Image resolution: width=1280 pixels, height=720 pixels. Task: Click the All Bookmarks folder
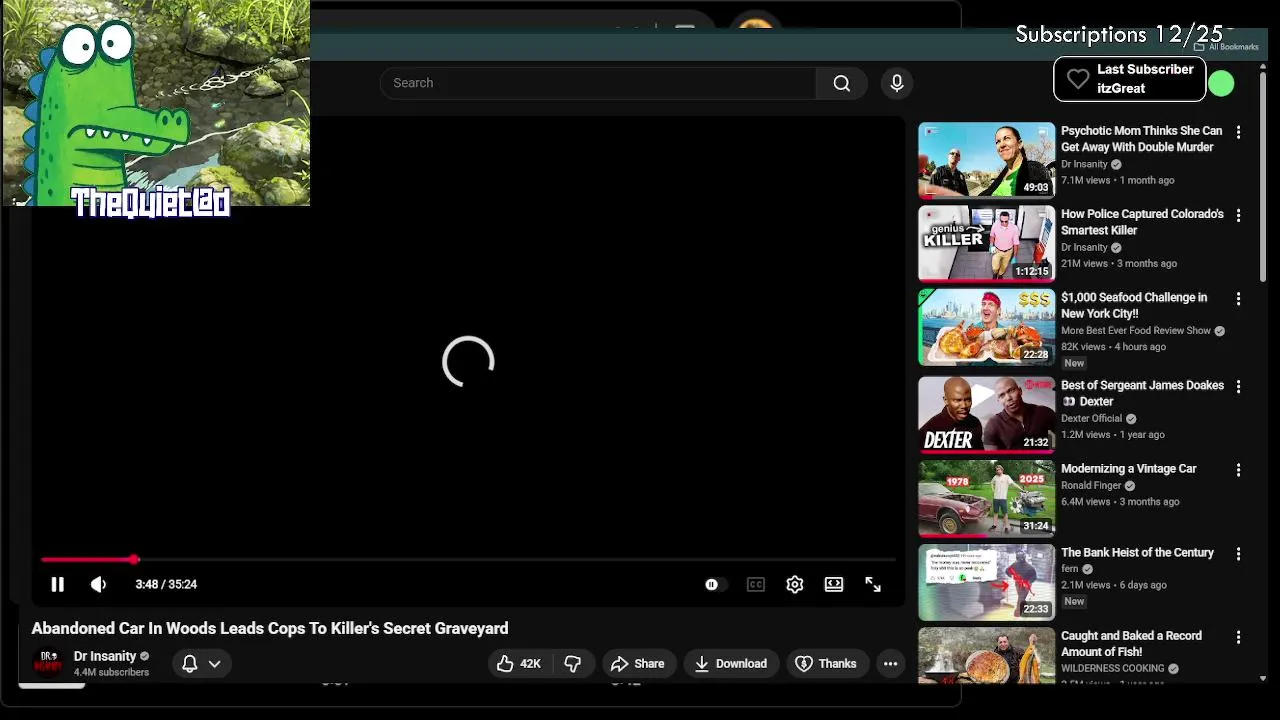click(x=1226, y=47)
